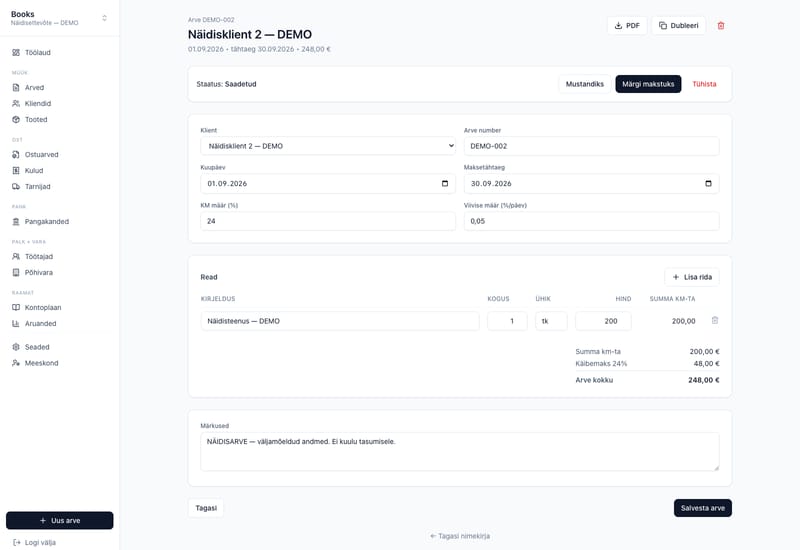Click the KM määr (%) field
The width and height of the screenshot is (800, 550).
pyautogui.click(x=328, y=221)
